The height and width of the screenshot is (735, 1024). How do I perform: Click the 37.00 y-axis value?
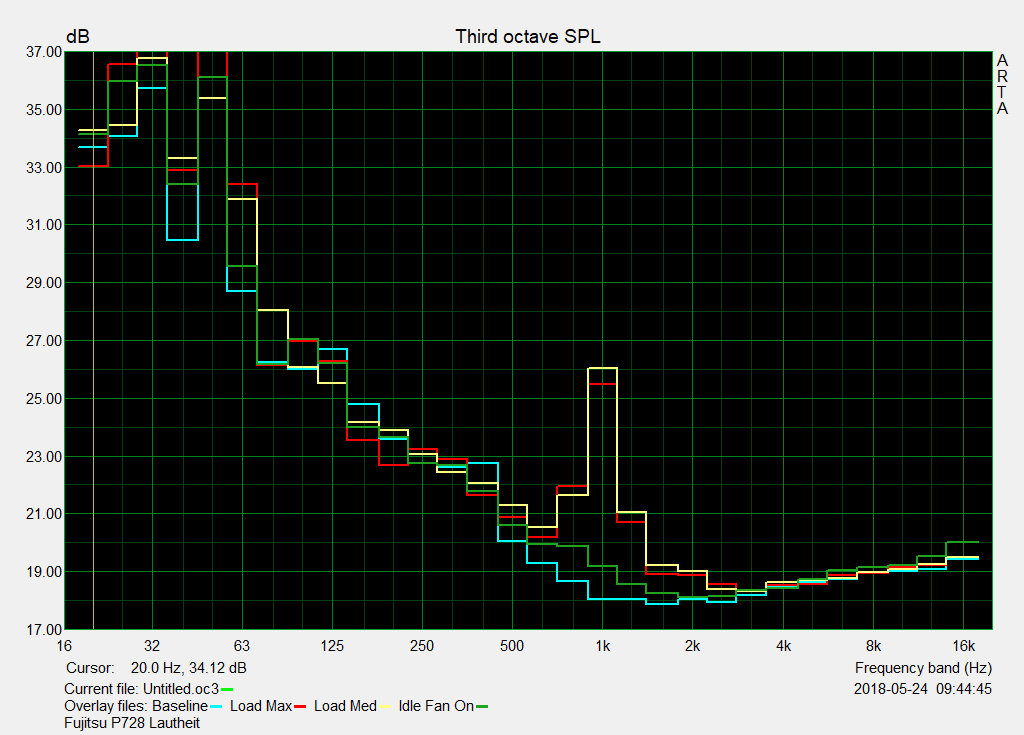coord(44,52)
